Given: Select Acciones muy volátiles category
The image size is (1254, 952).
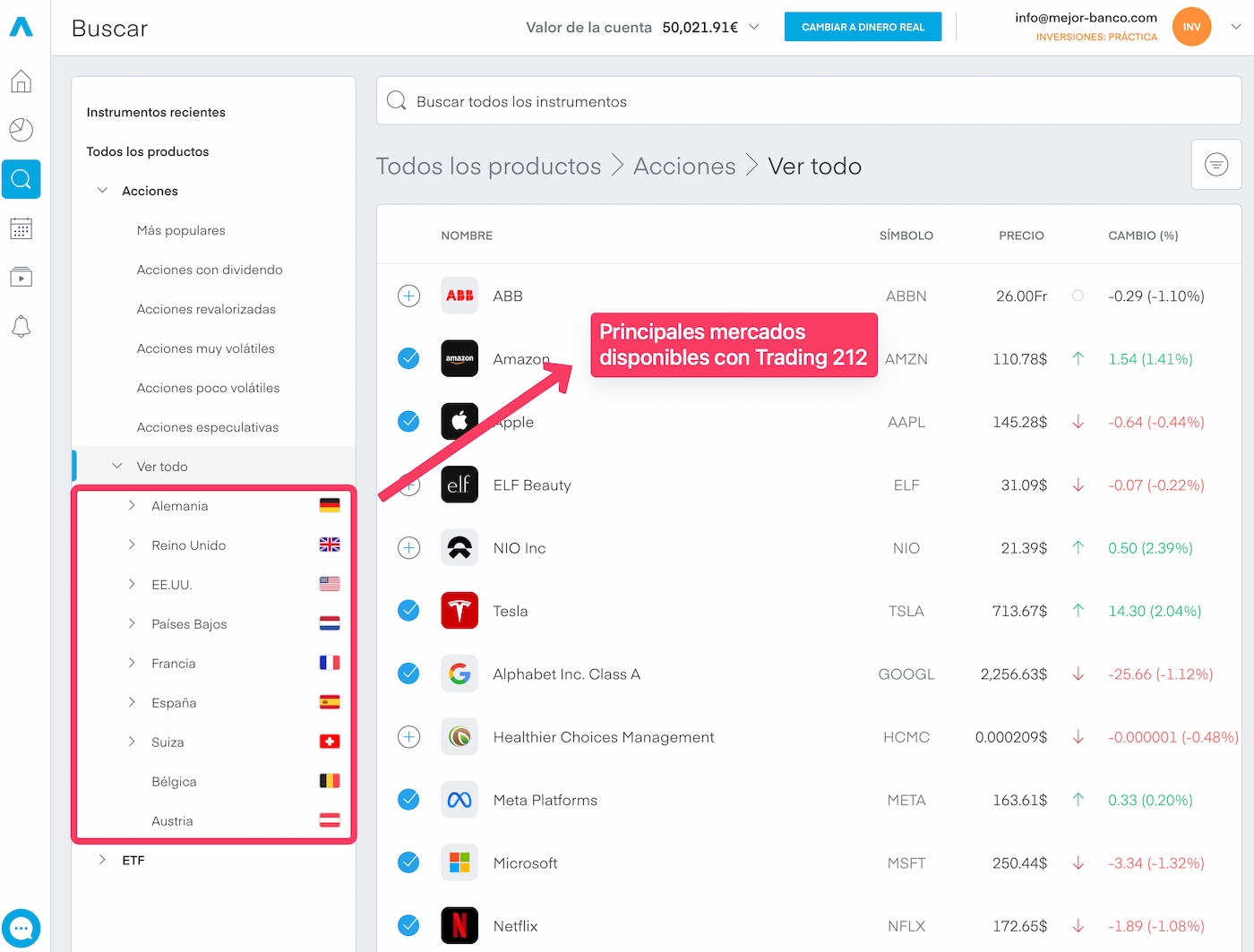Looking at the screenshot, I should click(x=205, y=348).
